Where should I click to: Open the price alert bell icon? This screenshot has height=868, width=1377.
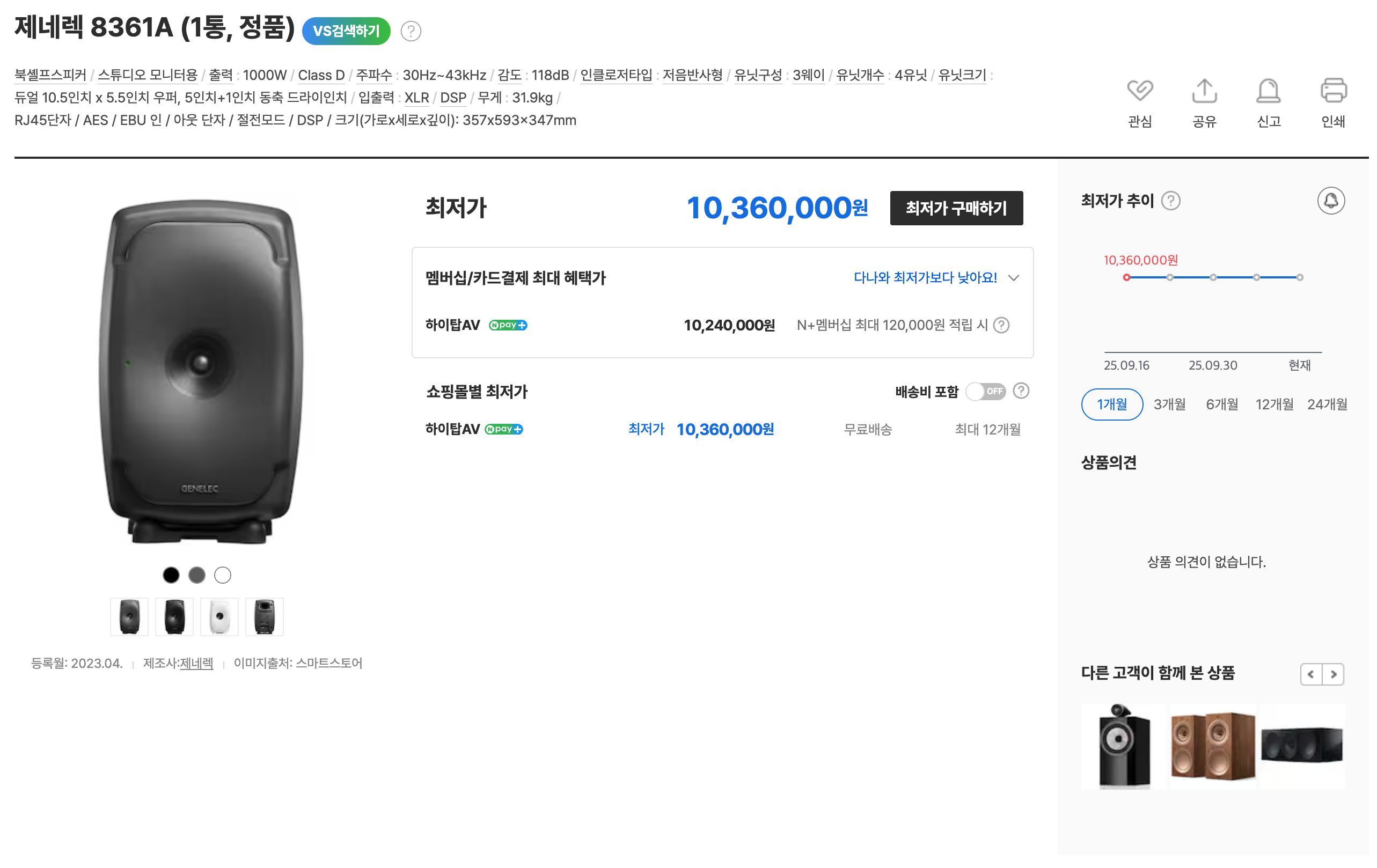(x=1331, y=201)
